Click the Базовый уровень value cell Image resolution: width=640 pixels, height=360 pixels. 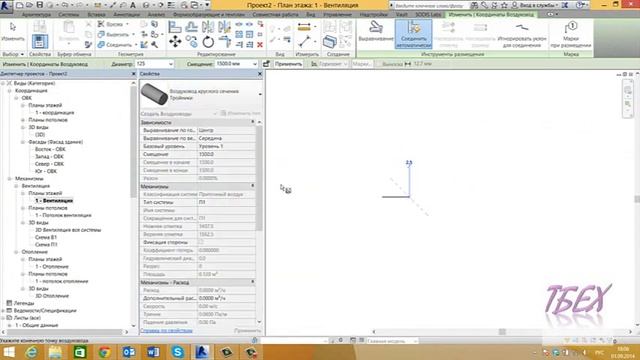(x=226, y=146)
